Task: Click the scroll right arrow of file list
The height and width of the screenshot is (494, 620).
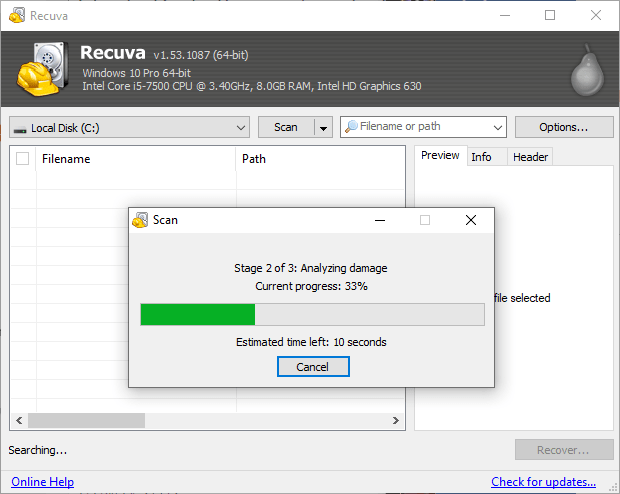Action: [x=395, y=420]
